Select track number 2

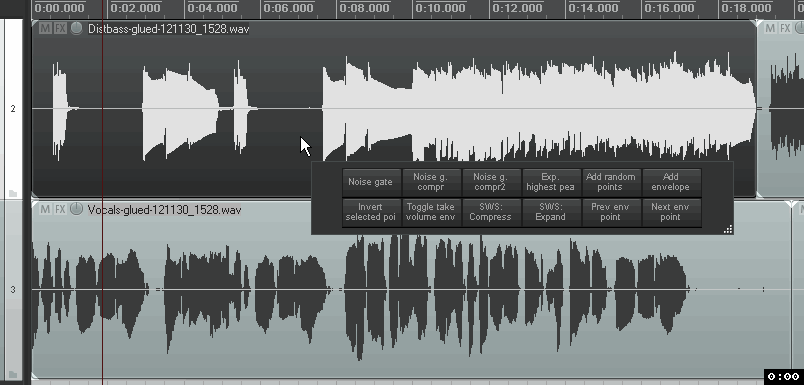tap(13, 109)
